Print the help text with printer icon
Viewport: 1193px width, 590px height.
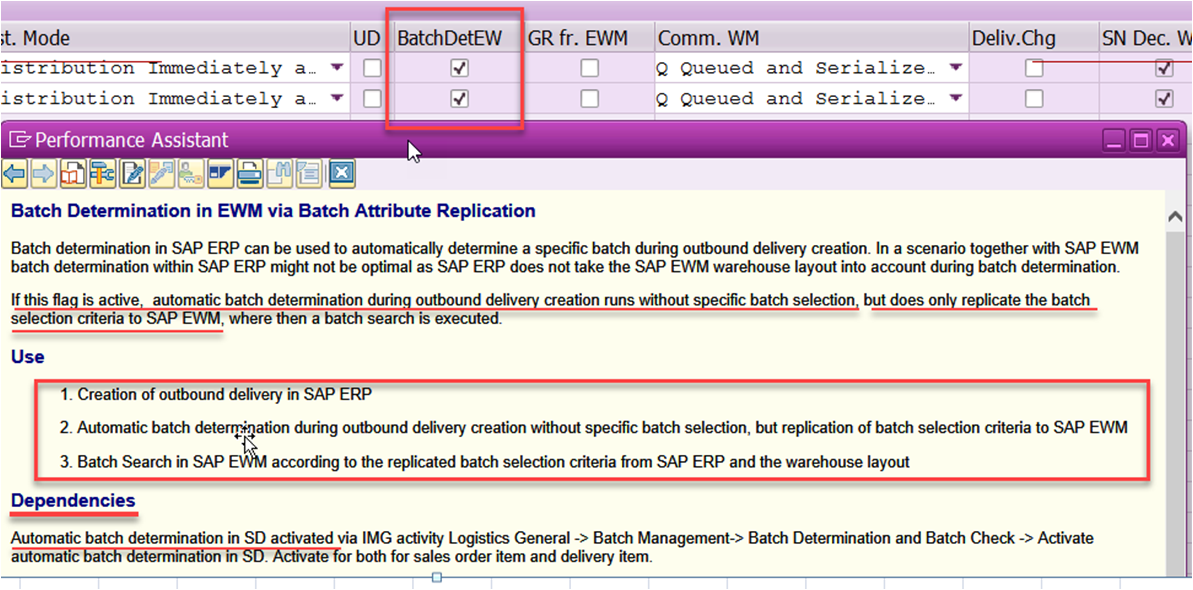[249, 174]
